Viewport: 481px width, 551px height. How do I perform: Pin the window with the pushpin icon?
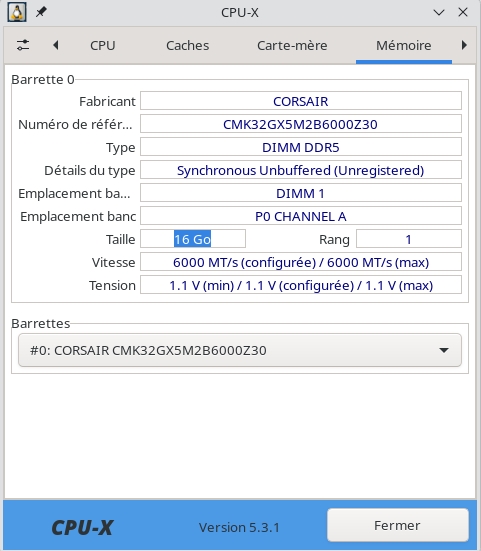click(41, 12)
